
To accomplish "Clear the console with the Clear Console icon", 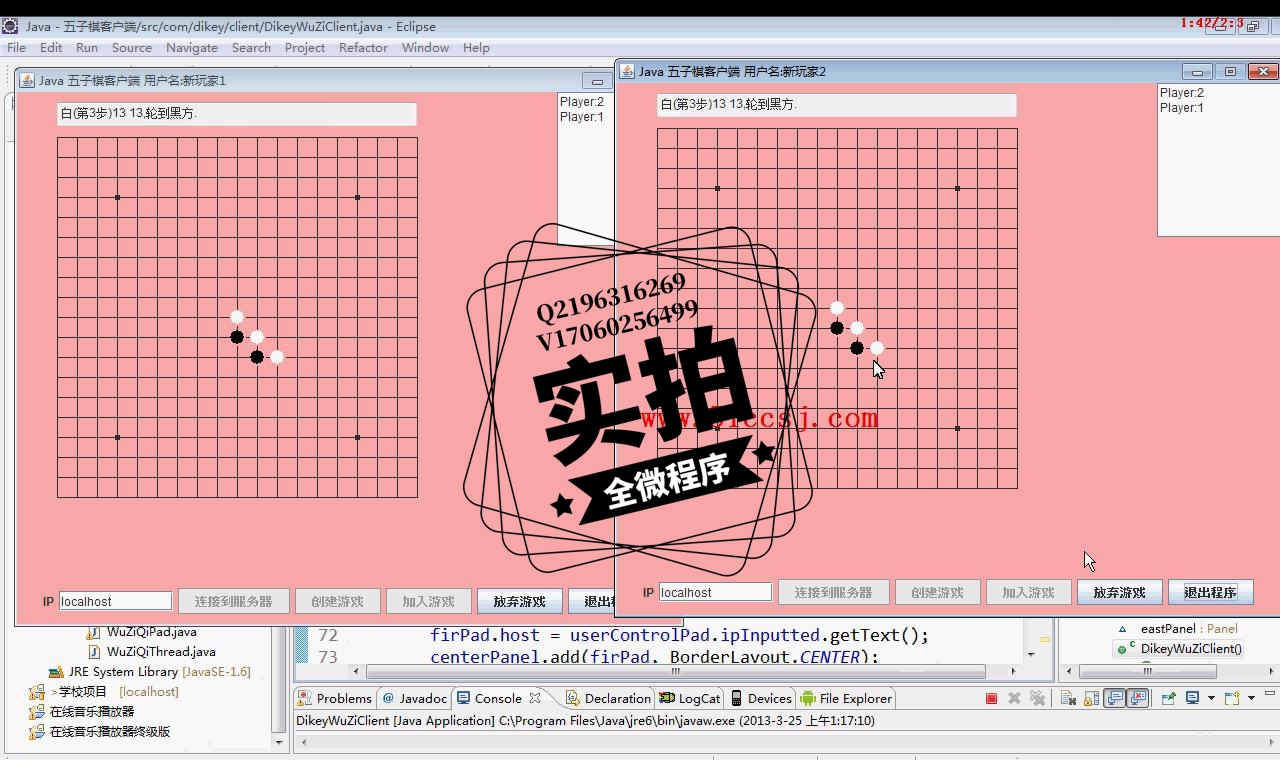I will click(x=1068, y=698).
